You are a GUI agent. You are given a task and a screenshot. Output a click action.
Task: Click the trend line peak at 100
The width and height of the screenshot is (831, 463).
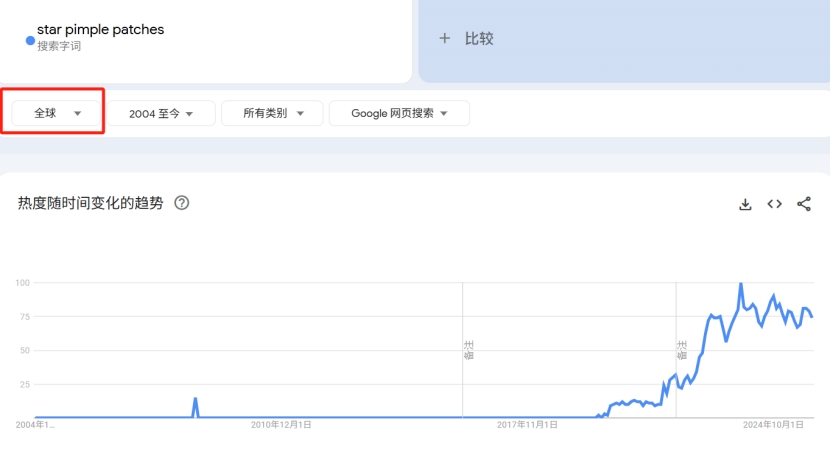coord(741,284)
